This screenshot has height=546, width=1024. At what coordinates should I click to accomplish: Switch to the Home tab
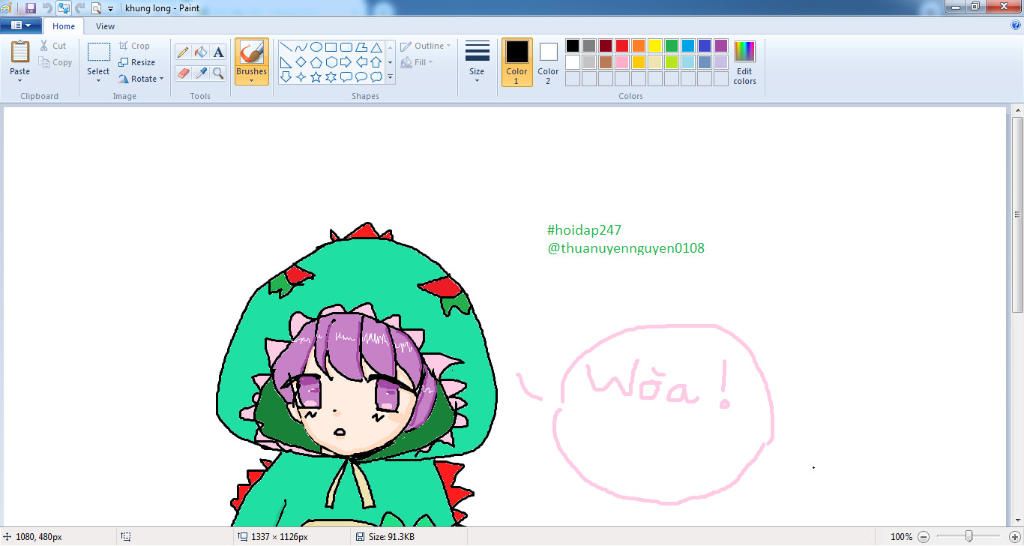point(63,26)
